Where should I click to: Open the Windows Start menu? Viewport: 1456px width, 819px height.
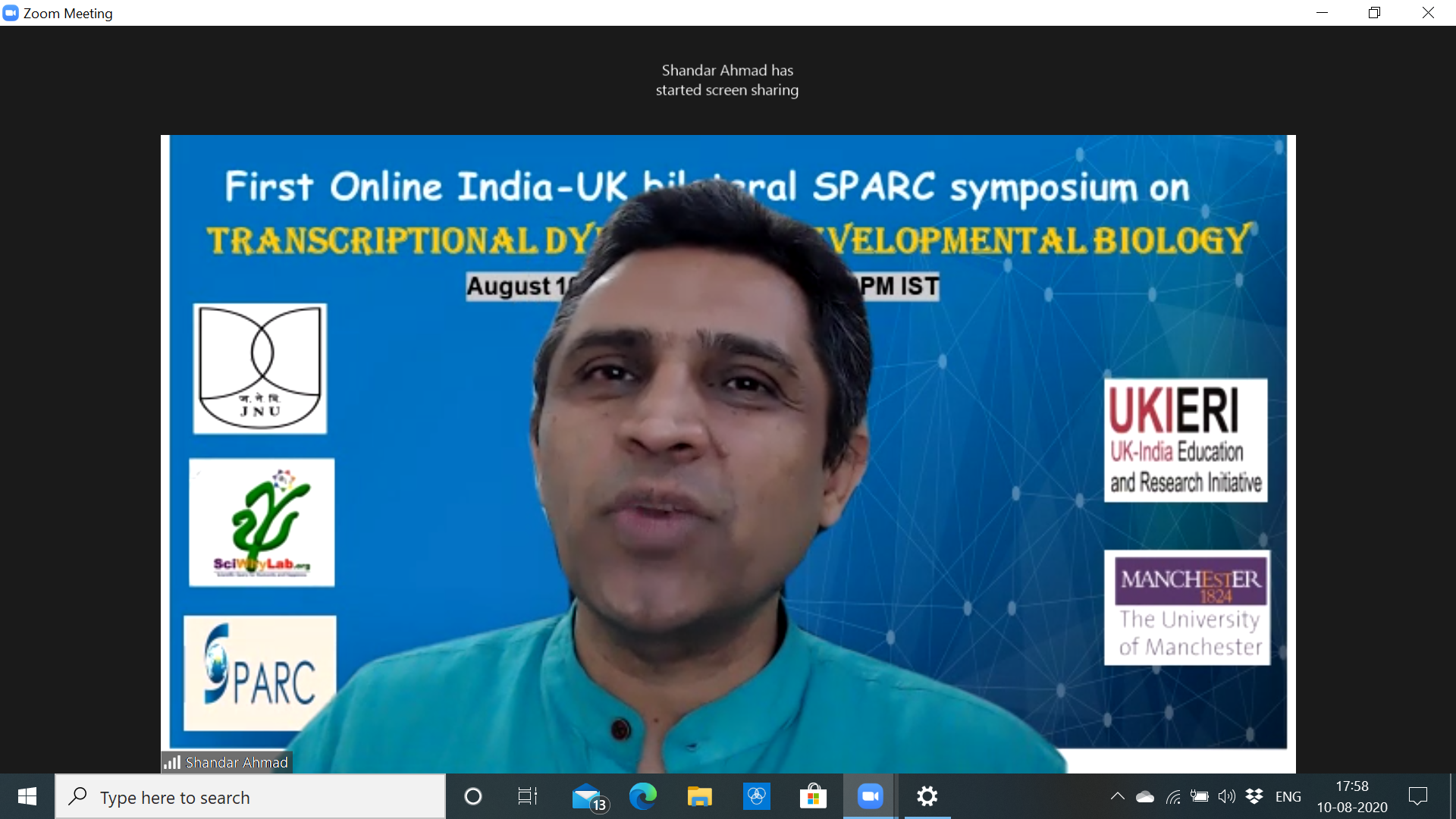[27, 796]
